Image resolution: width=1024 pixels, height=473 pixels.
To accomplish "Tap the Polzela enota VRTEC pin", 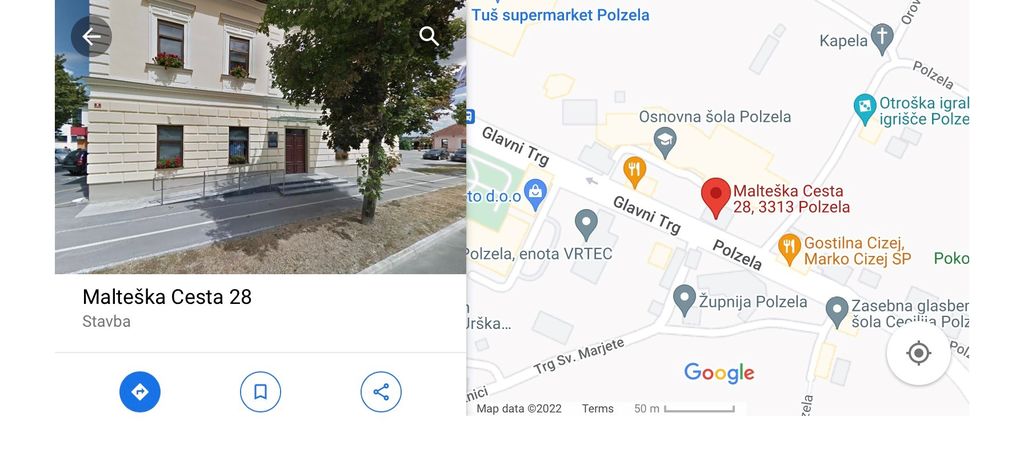I will (x=586, y=225).
